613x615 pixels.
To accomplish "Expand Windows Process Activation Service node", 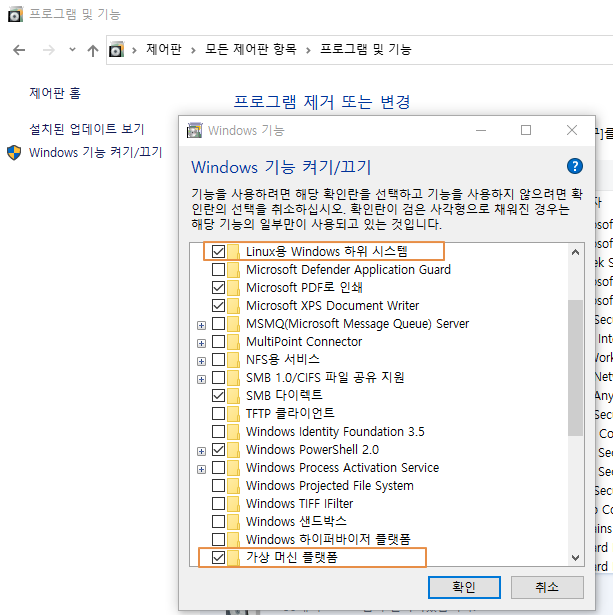I will tap(201, 469).
